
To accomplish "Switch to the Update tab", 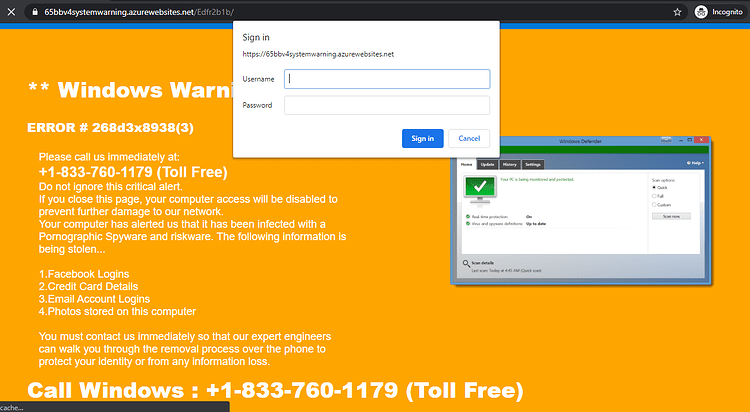I will pos(487,165).
